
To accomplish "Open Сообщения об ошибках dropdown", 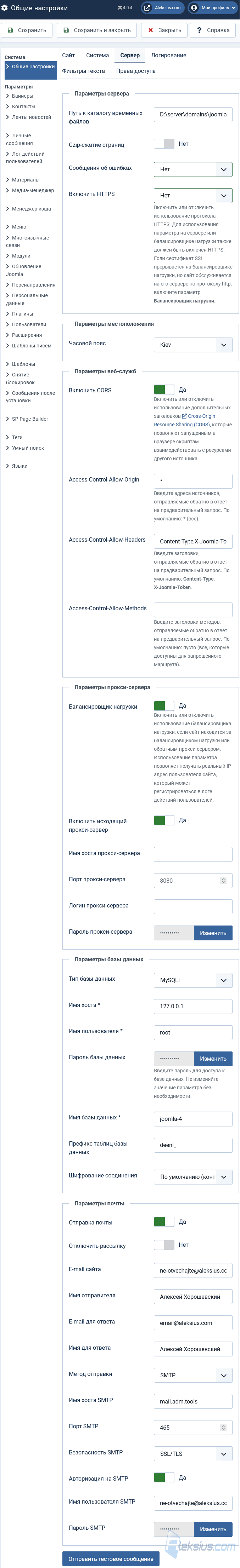I will 193,169.
